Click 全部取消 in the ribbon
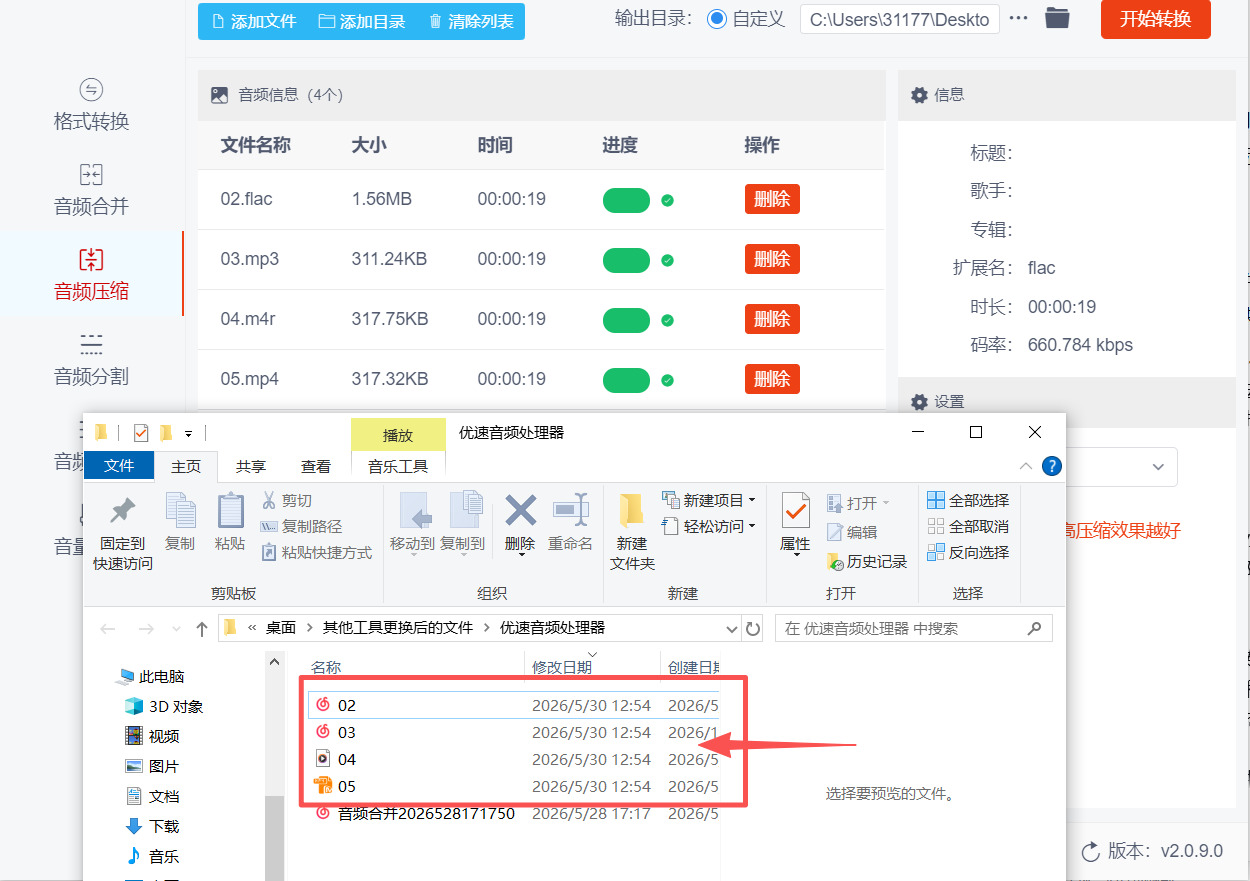The width and height of the screenshot is (1250, 881). (x=968, y=526)
